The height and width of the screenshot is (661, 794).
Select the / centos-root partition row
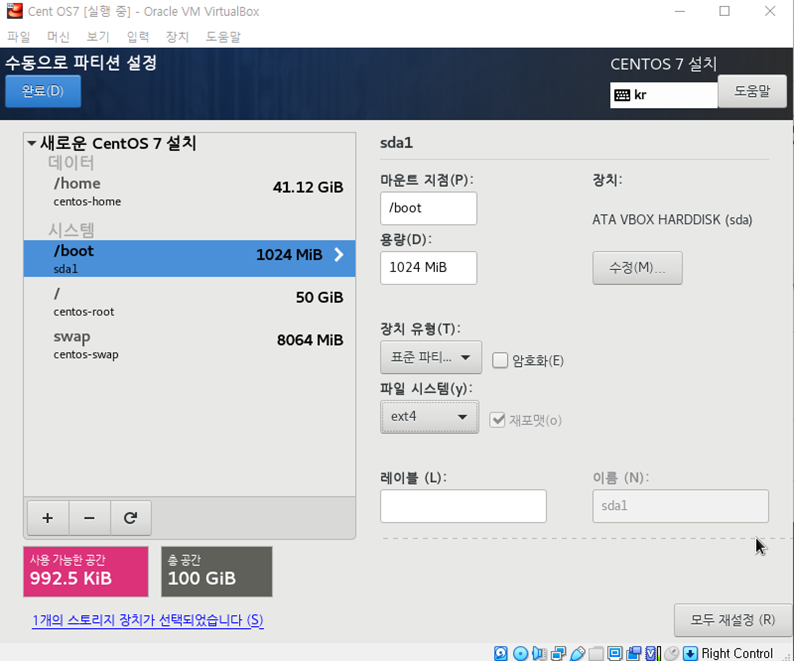[189, 301]
